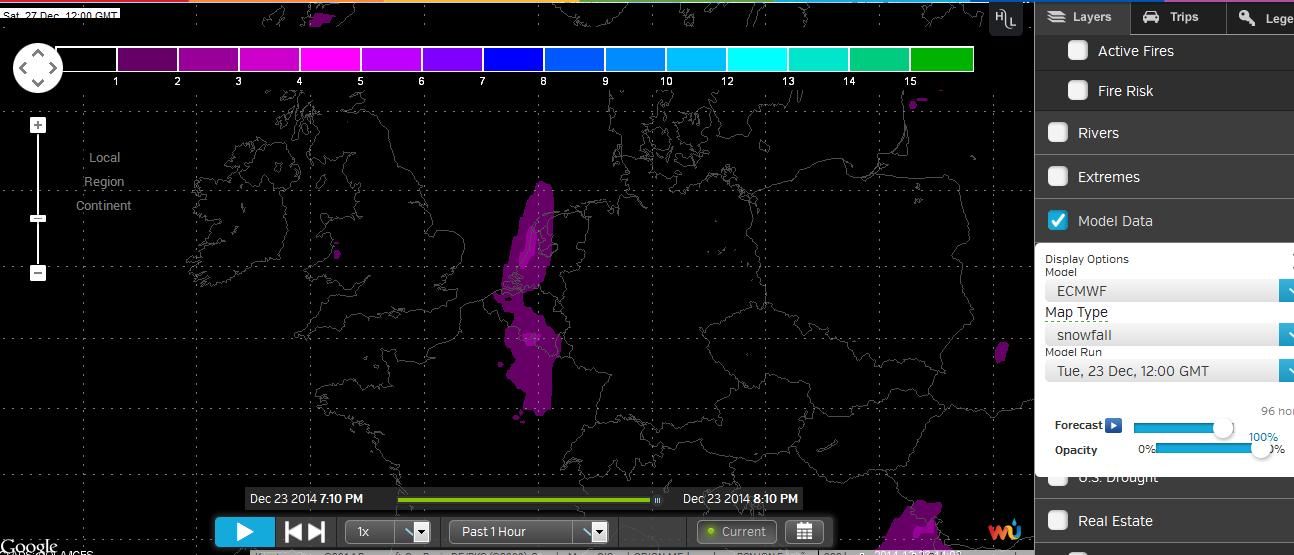Image resolution: width=1294 pixels, height=555 pixels.
Task: Switch to the Trips tab
Action: pyautogui.click(x=1171, y=17)
